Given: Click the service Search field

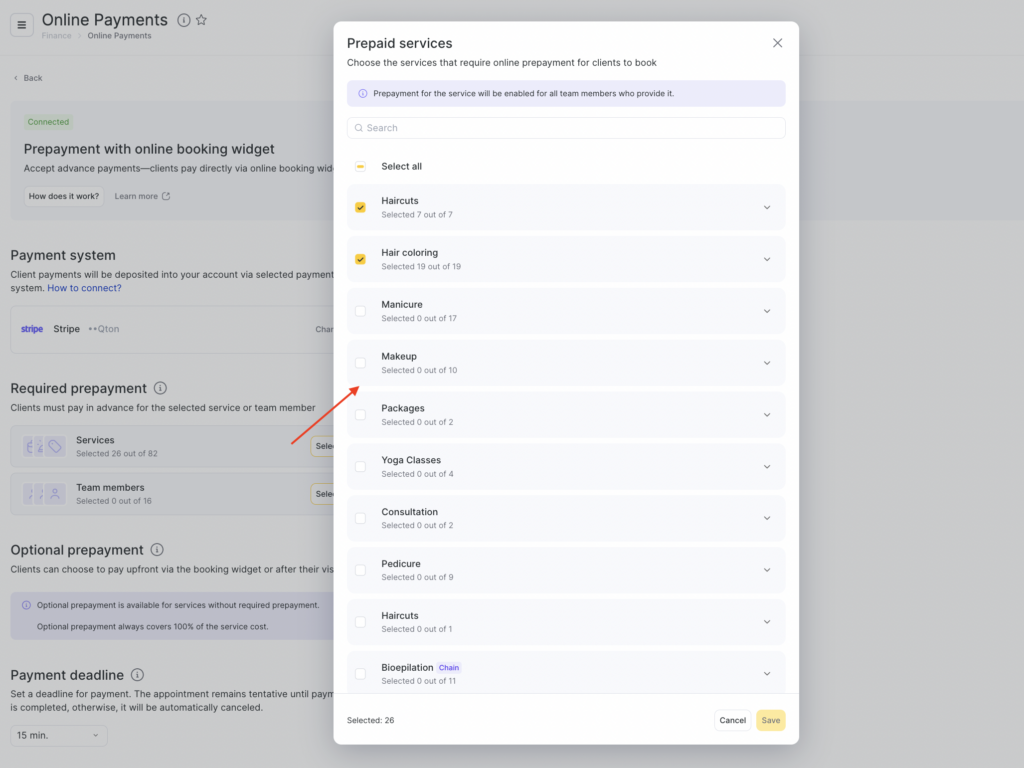Looking at the screenshot, I should 566,128.
